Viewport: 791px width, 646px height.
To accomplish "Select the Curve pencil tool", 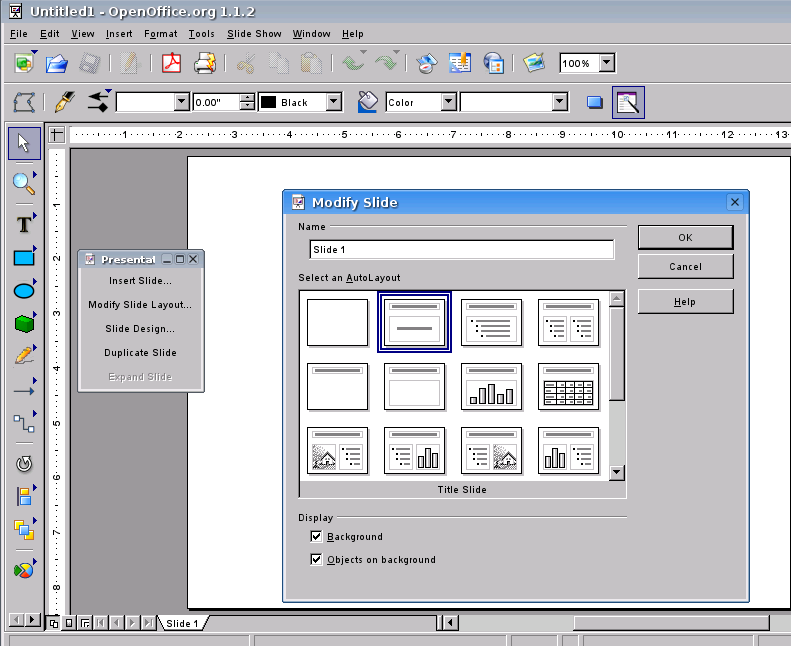I will (24, 356).
